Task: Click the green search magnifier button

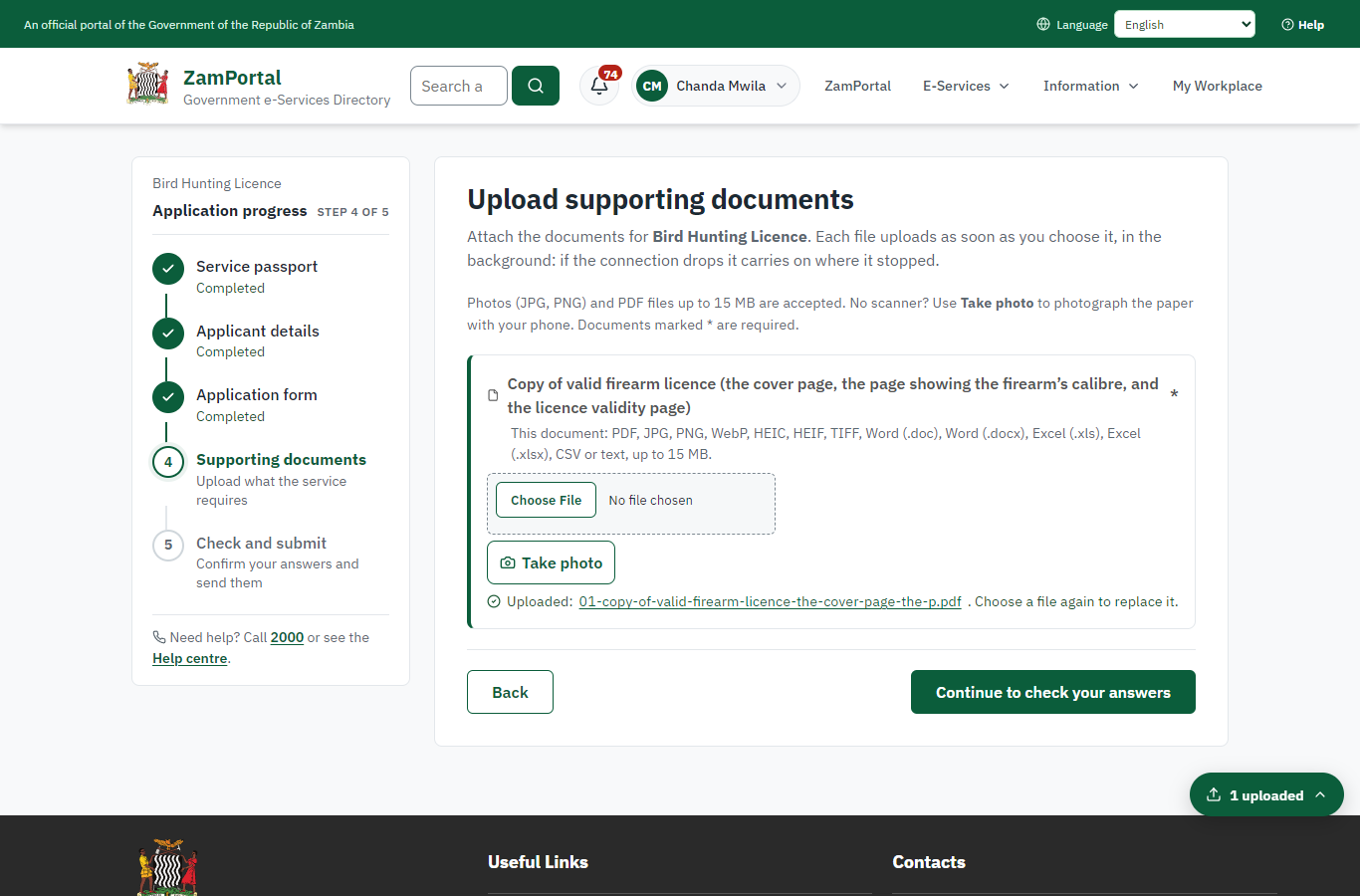Action: pyautogui.click(x=536, y=86)
